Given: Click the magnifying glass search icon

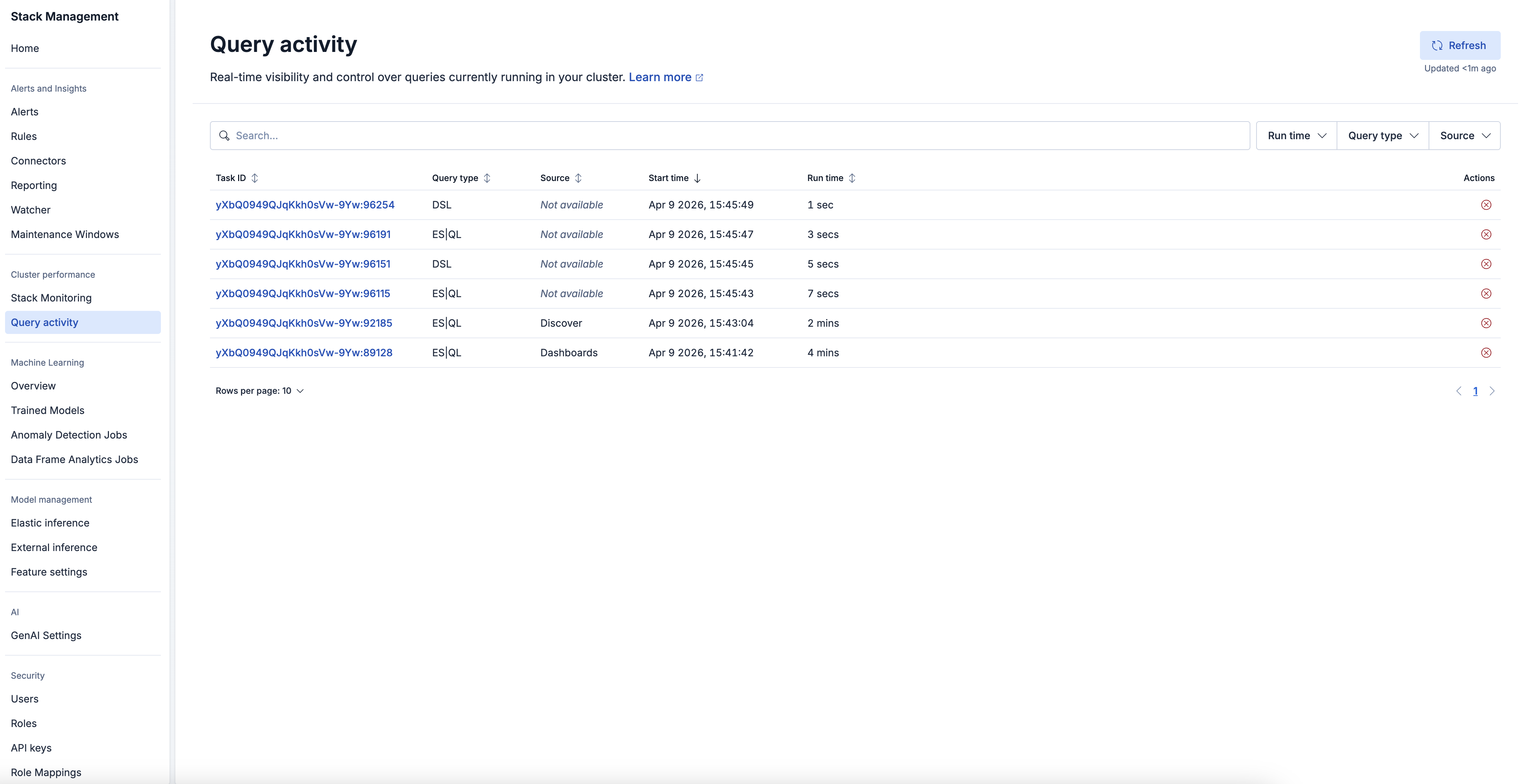Looking at the screenshot, I should point(225,135).
